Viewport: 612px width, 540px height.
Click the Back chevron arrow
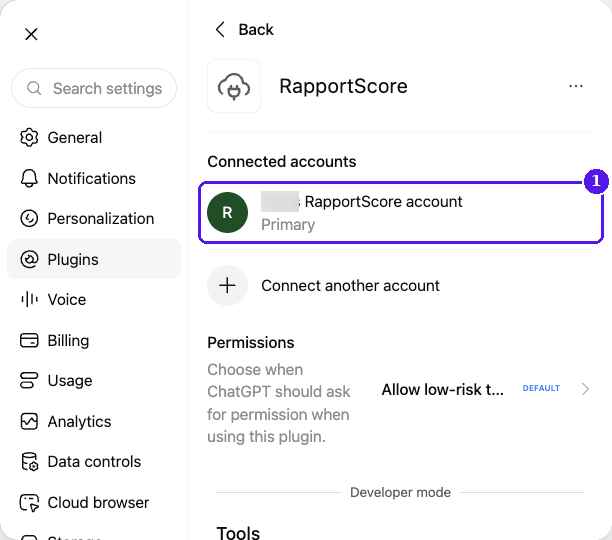point(221,29)
